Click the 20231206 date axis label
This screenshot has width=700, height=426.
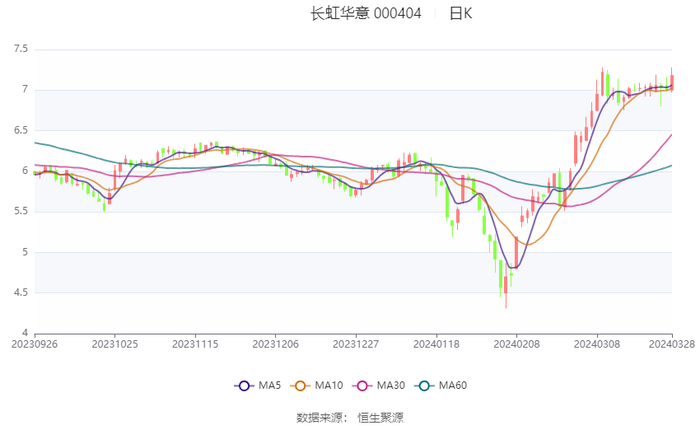(275, 344)
